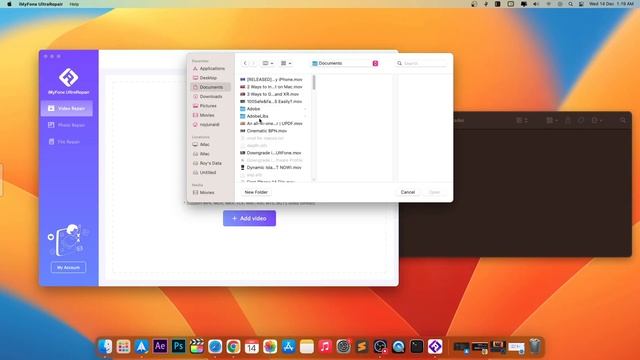Open QuickTime Player from the Dock
640x360 pixels.
coord(398,347)
